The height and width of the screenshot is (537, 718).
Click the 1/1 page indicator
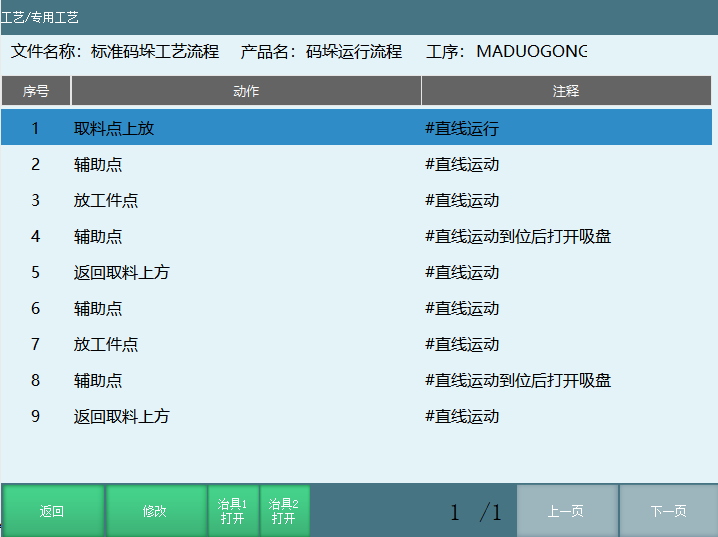click(476, 513)
